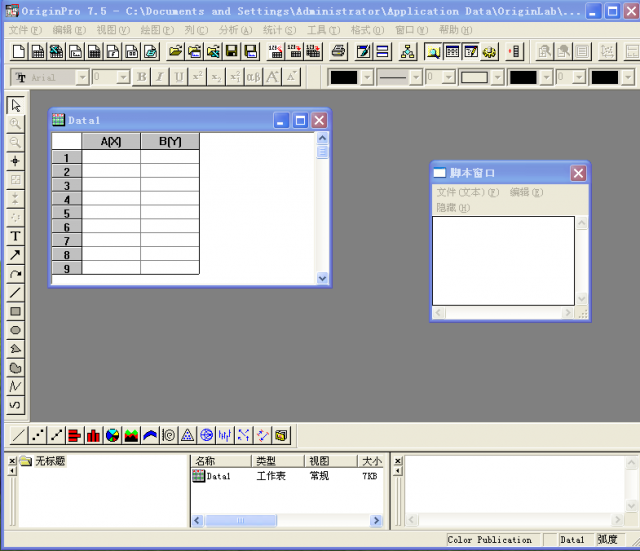Plot data as a scatter graph
Viewport: 640px width, 551px height.
37,435
